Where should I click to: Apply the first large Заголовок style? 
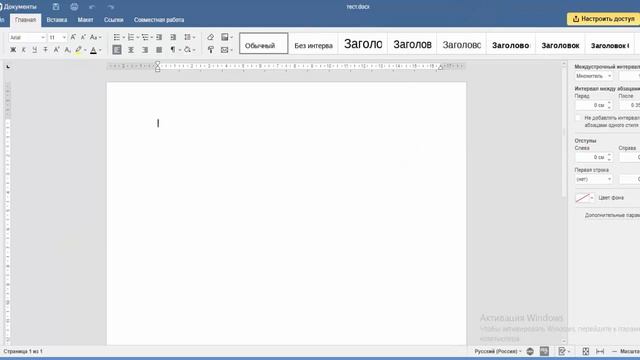coord(363,43)
